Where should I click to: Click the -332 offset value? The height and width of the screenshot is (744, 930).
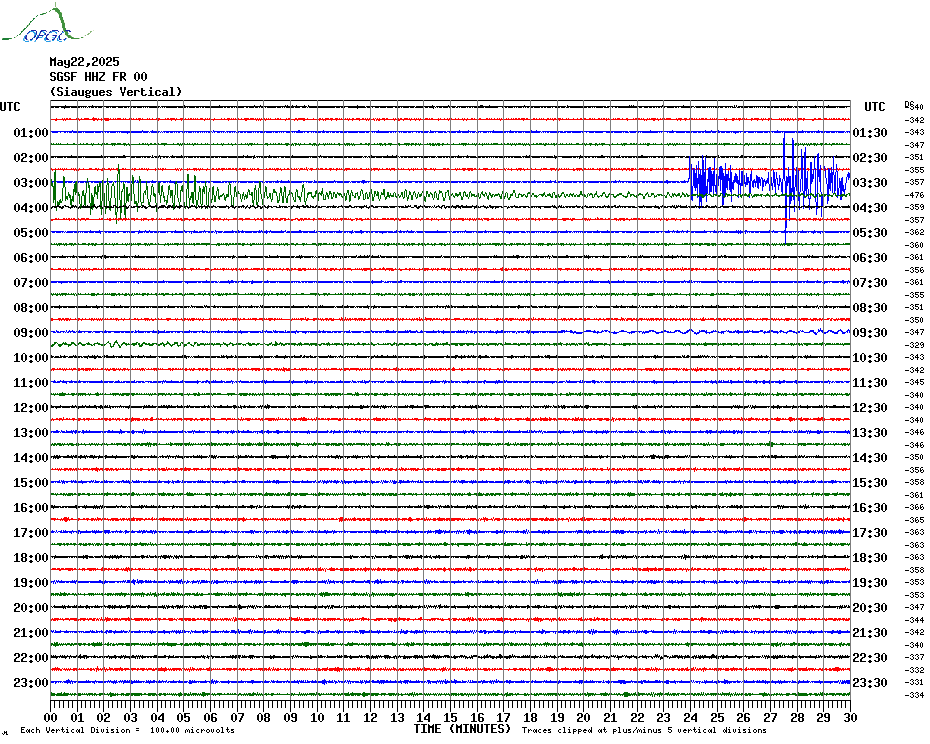[x=915, y=670]
